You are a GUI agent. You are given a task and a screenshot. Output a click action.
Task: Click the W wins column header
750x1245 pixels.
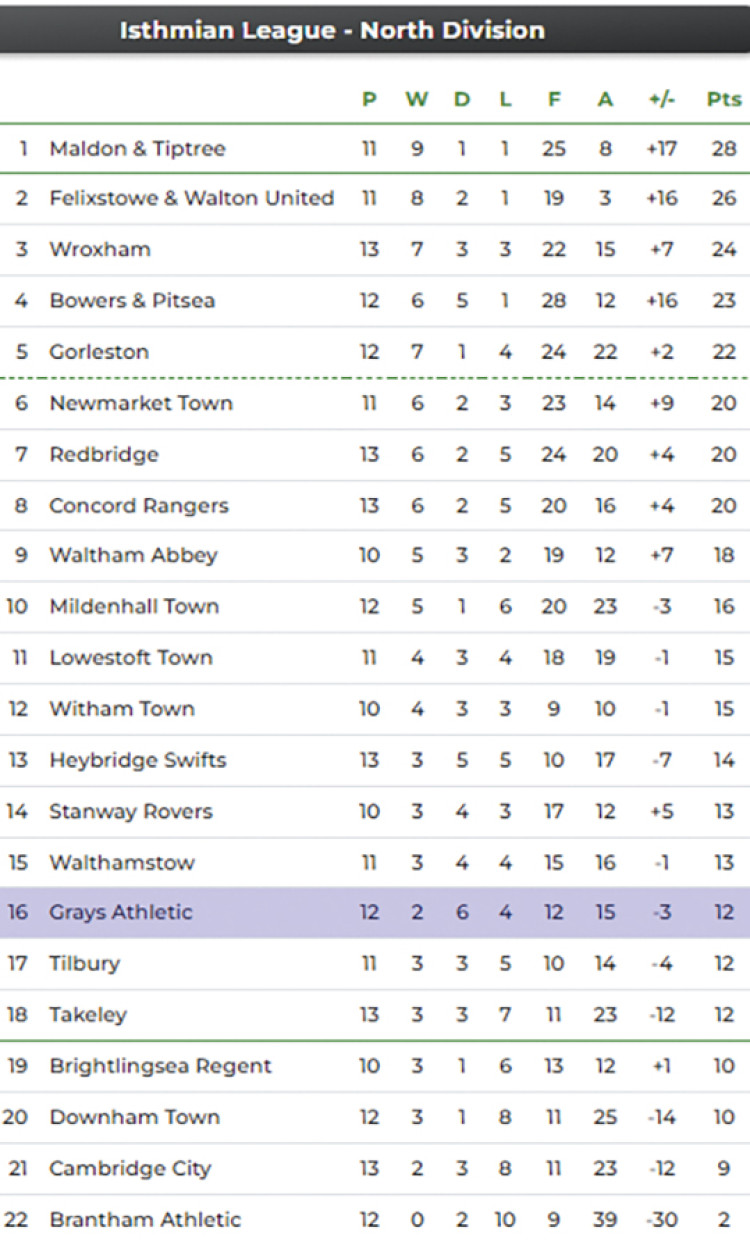[416, 99]
